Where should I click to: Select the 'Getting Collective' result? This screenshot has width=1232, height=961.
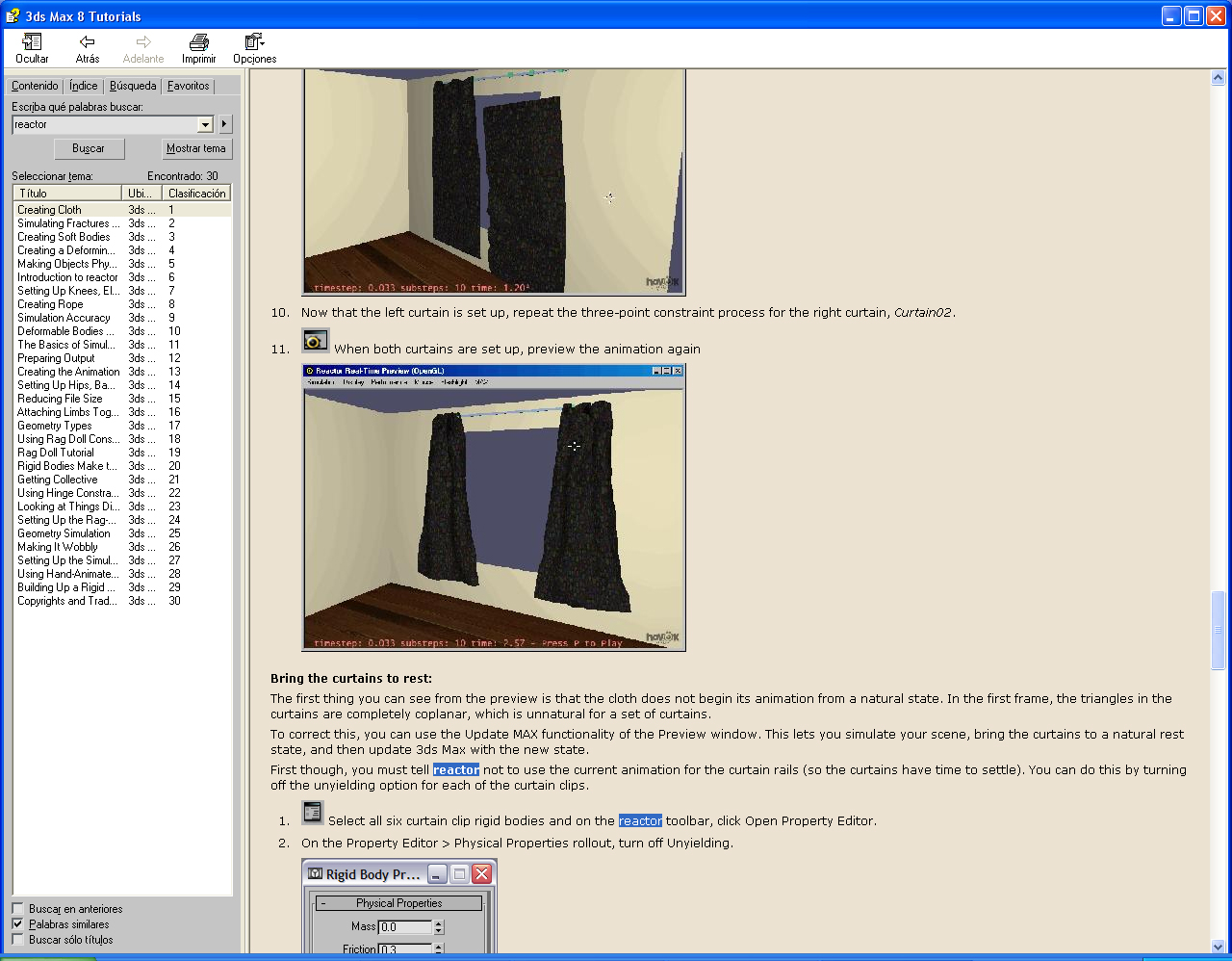click(x=58, y=480)
